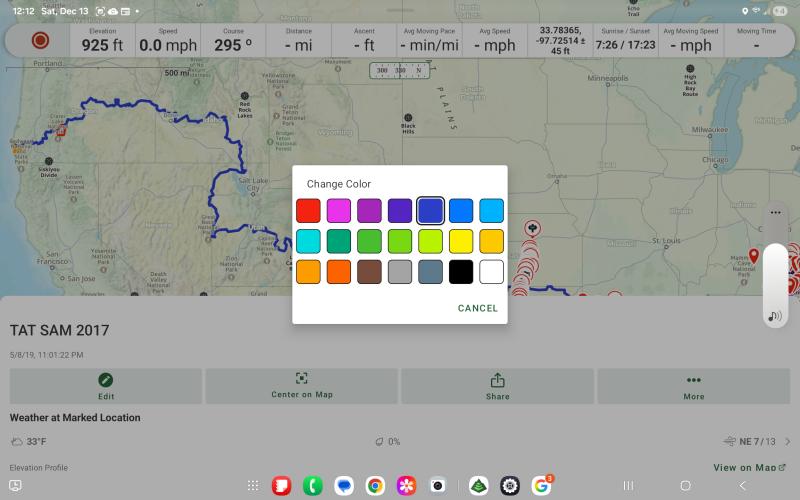Tap the Edit pencil button
Screen dimensions: 800x500
click(x=106, y=386)
